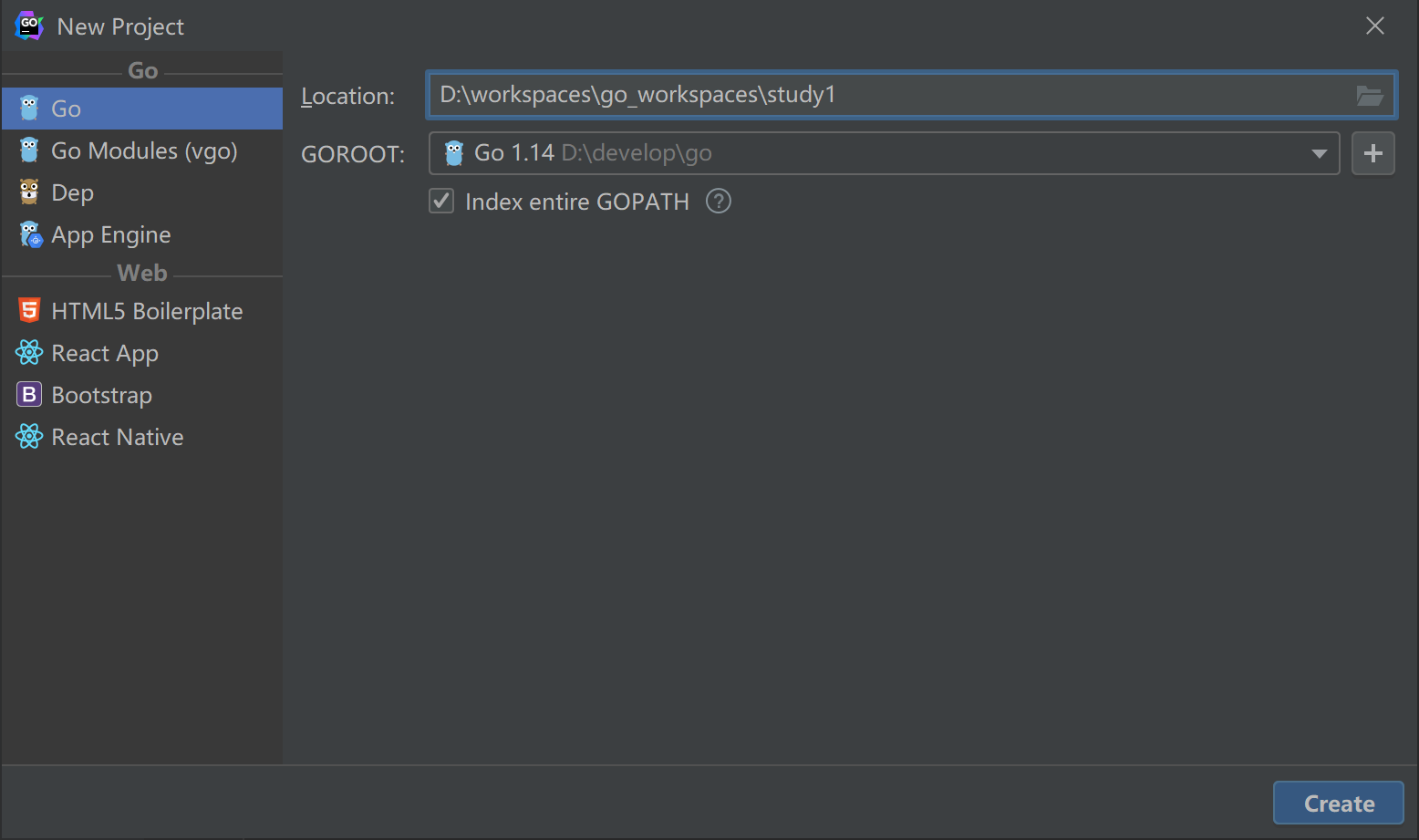Click the React Native atom icon
Viewport: 1419px width, 840px height.
click(x=29, y=437)
